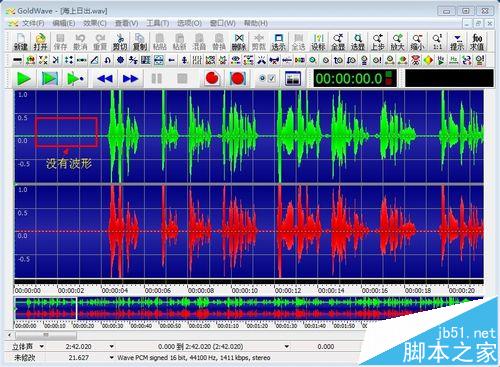Open the 选项(O) menu

189,23
